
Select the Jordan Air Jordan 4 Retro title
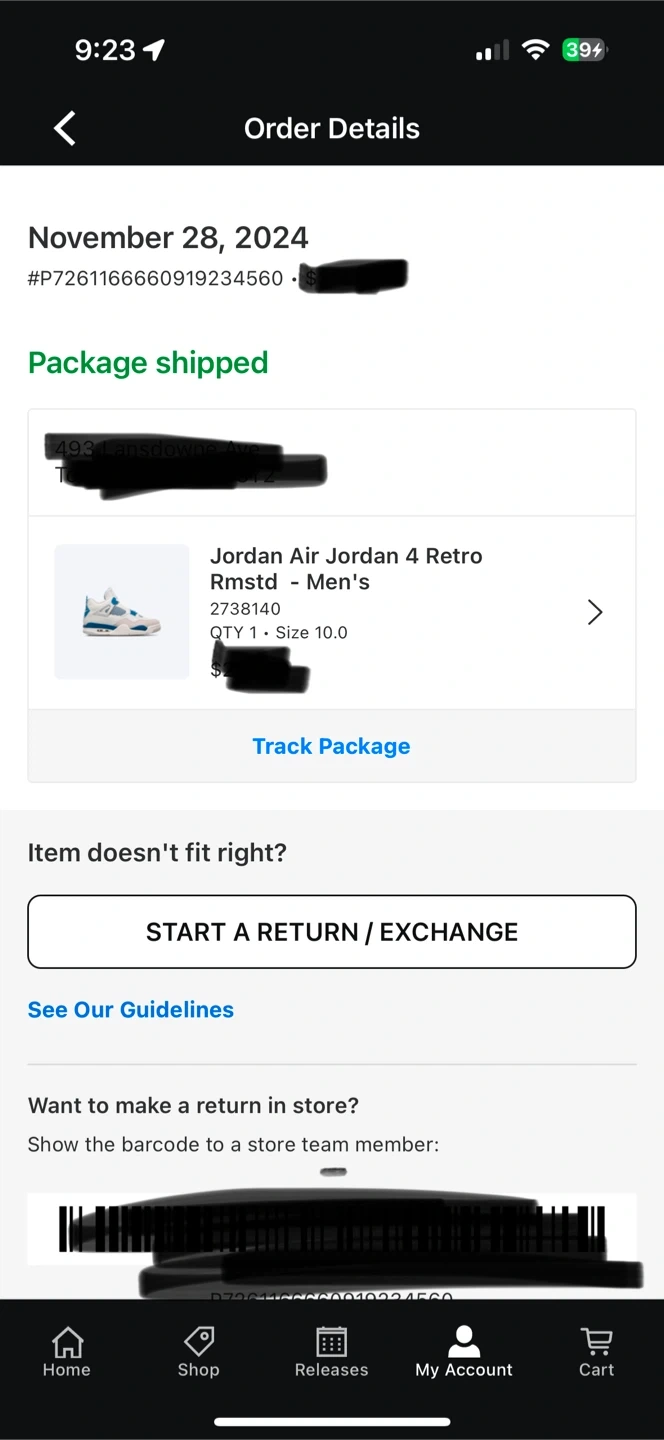[x=346, y=568]
